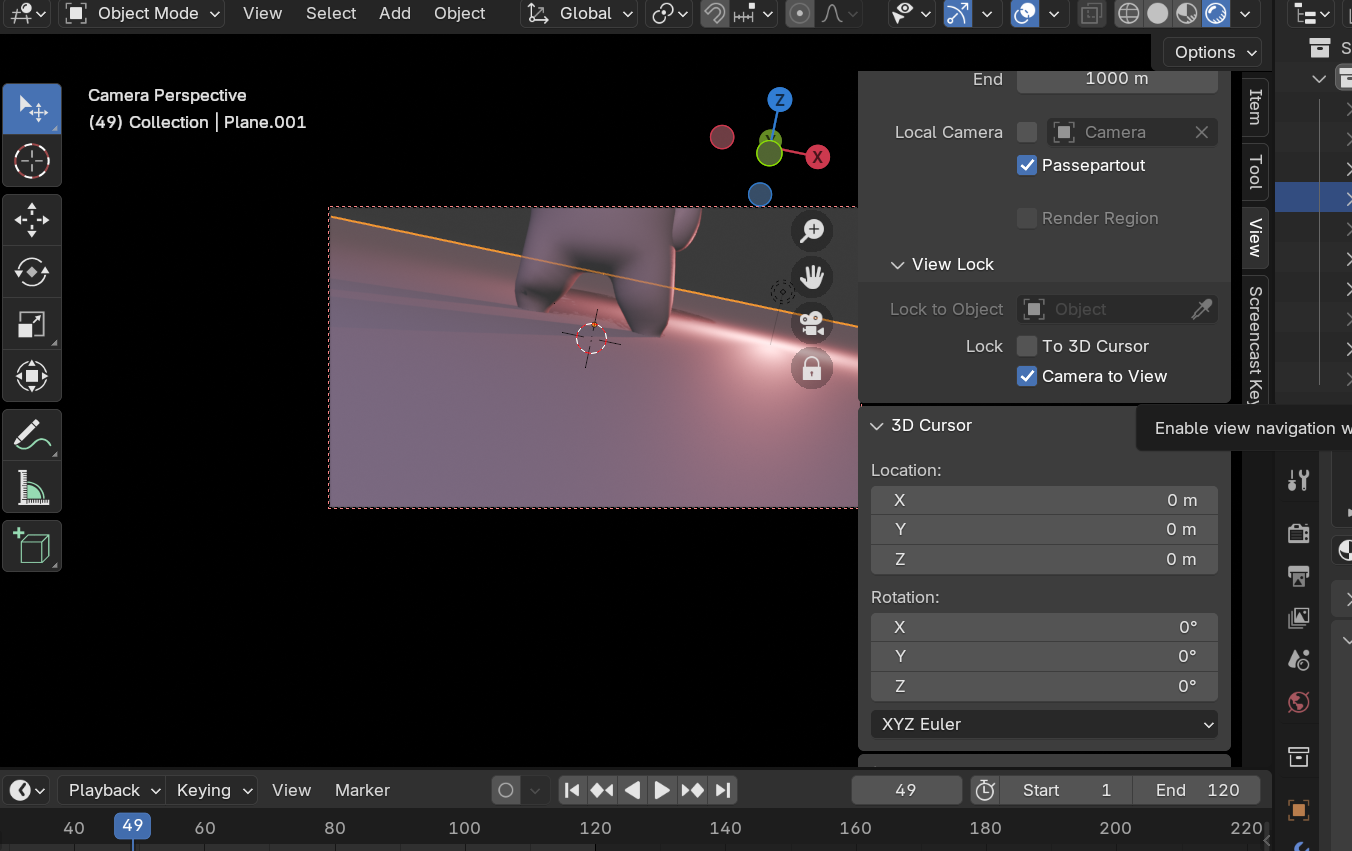Open the shading options dropdown arrow

click(x=1244, y=14)
